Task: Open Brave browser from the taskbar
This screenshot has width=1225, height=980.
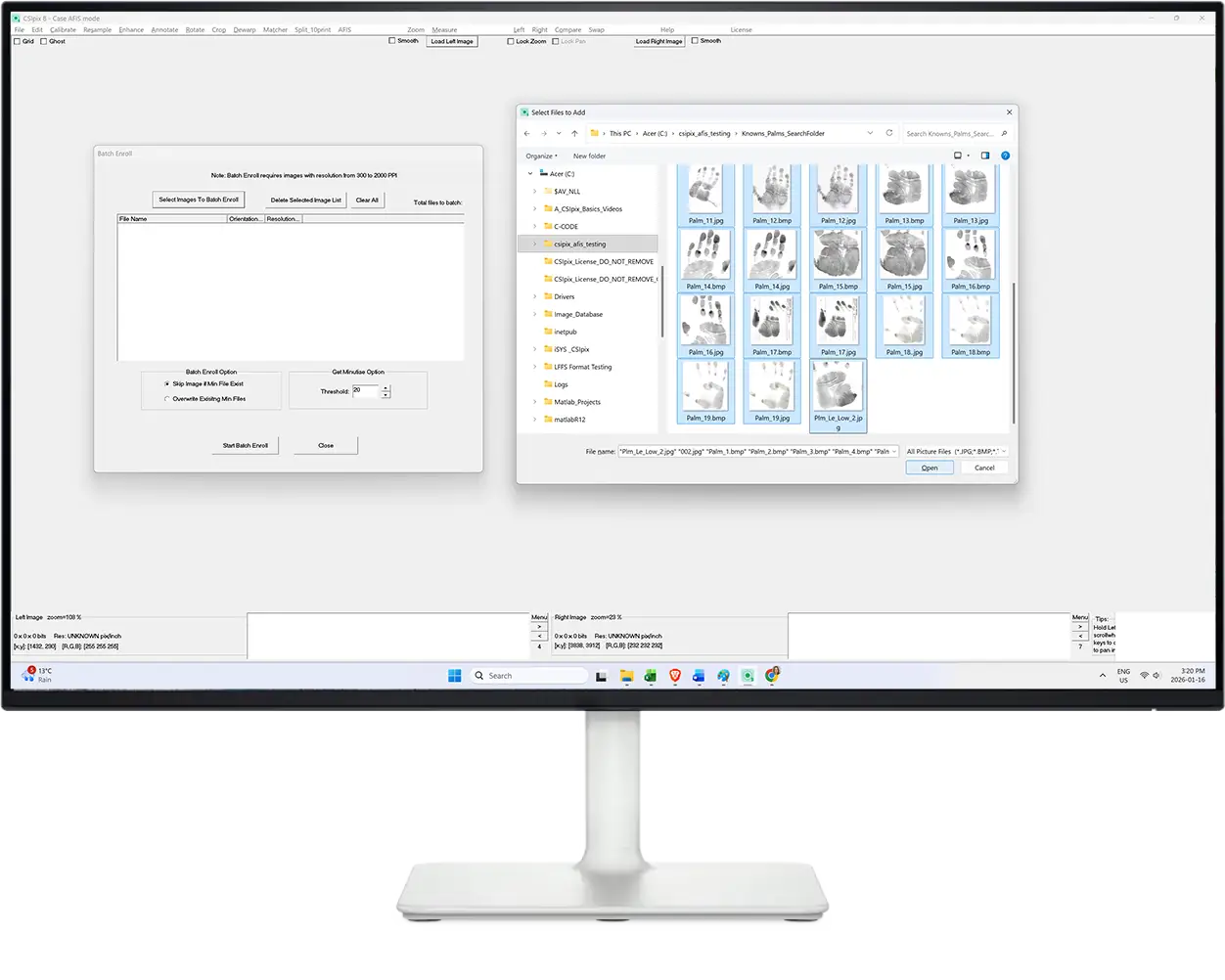Action: [675, 676]
